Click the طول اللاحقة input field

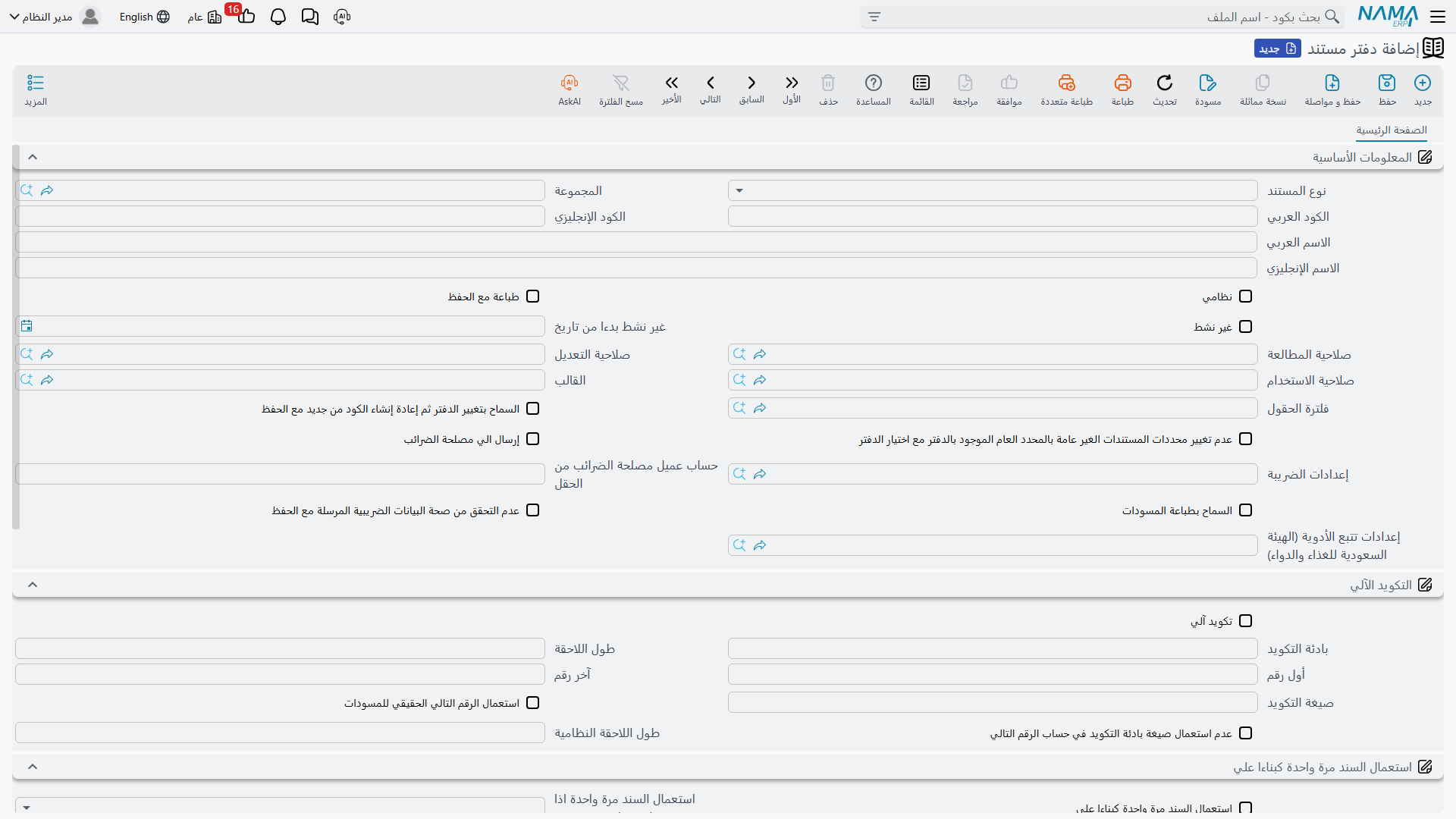point(280,648)
